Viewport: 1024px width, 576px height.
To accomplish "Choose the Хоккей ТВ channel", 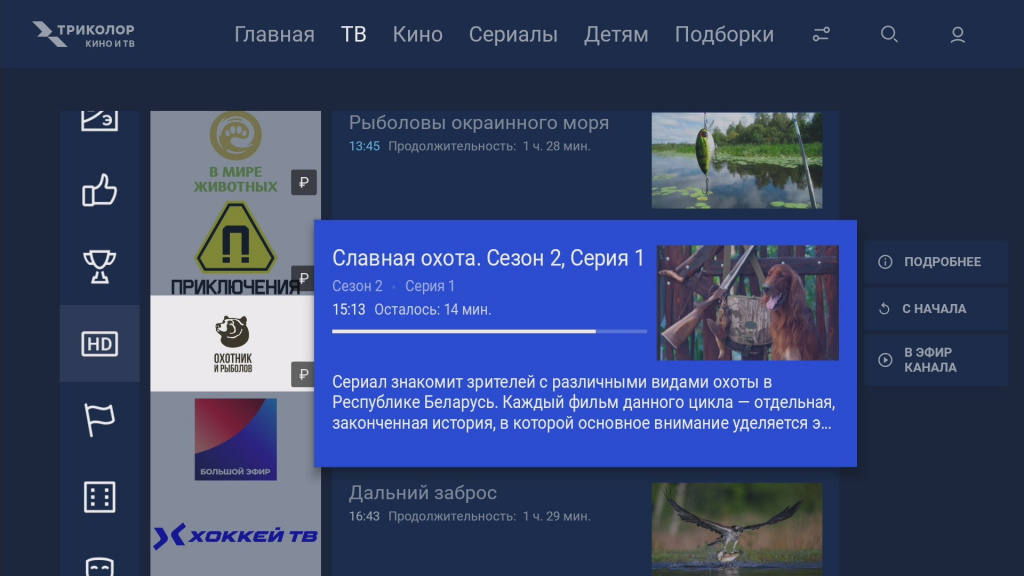I will coord(235,536).
